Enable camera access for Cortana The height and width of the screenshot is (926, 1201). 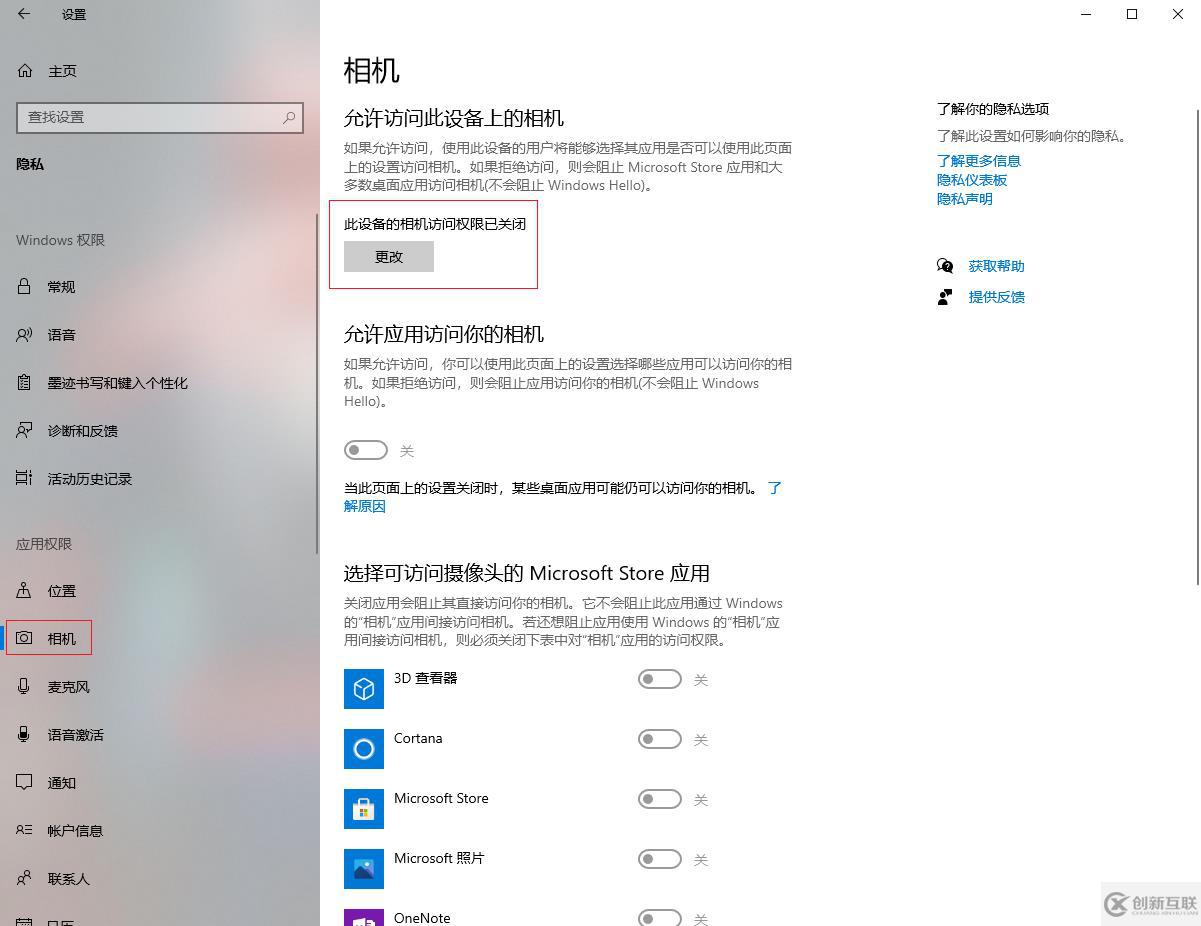click(x=660, y=740)
